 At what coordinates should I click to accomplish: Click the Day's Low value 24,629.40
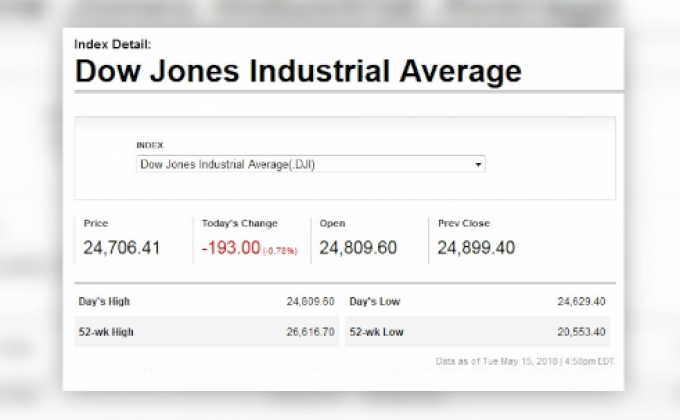[581, 301]
